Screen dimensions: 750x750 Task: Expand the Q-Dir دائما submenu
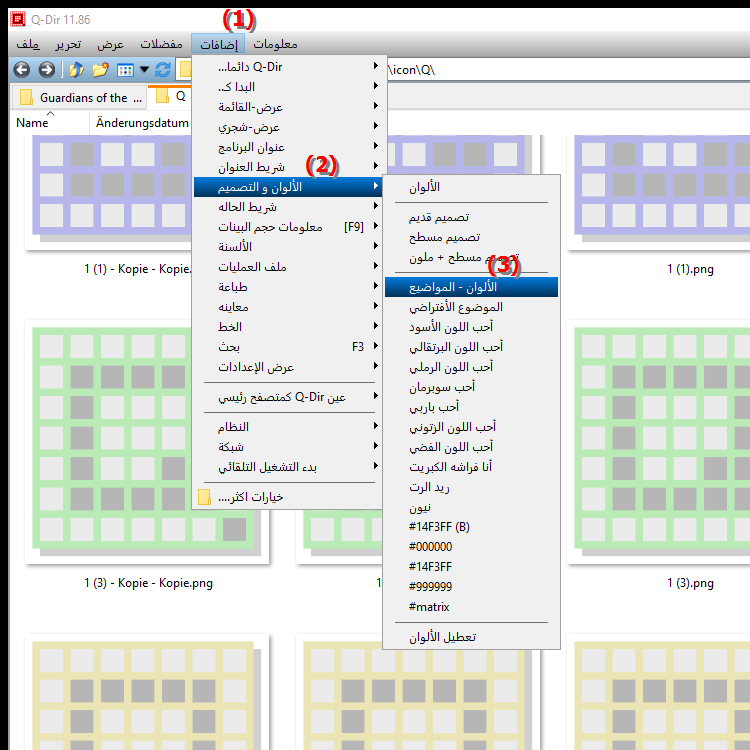click(x=287, y=66)
